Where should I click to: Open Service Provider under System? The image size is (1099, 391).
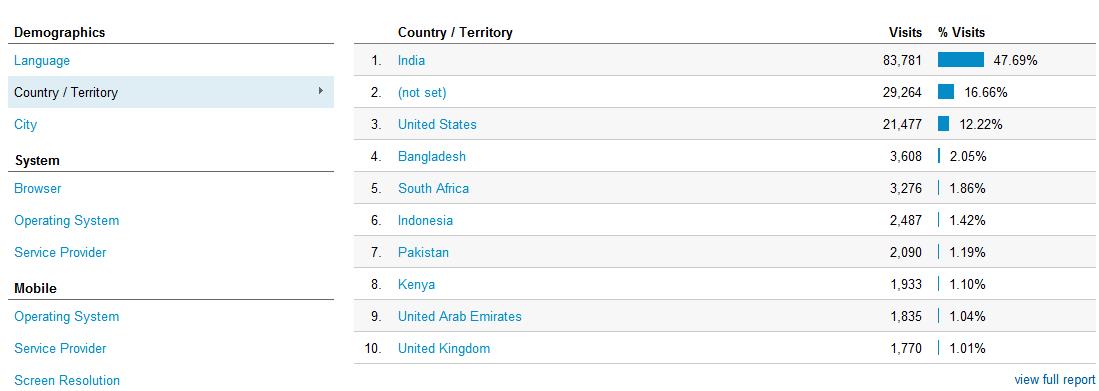[60, 252]
